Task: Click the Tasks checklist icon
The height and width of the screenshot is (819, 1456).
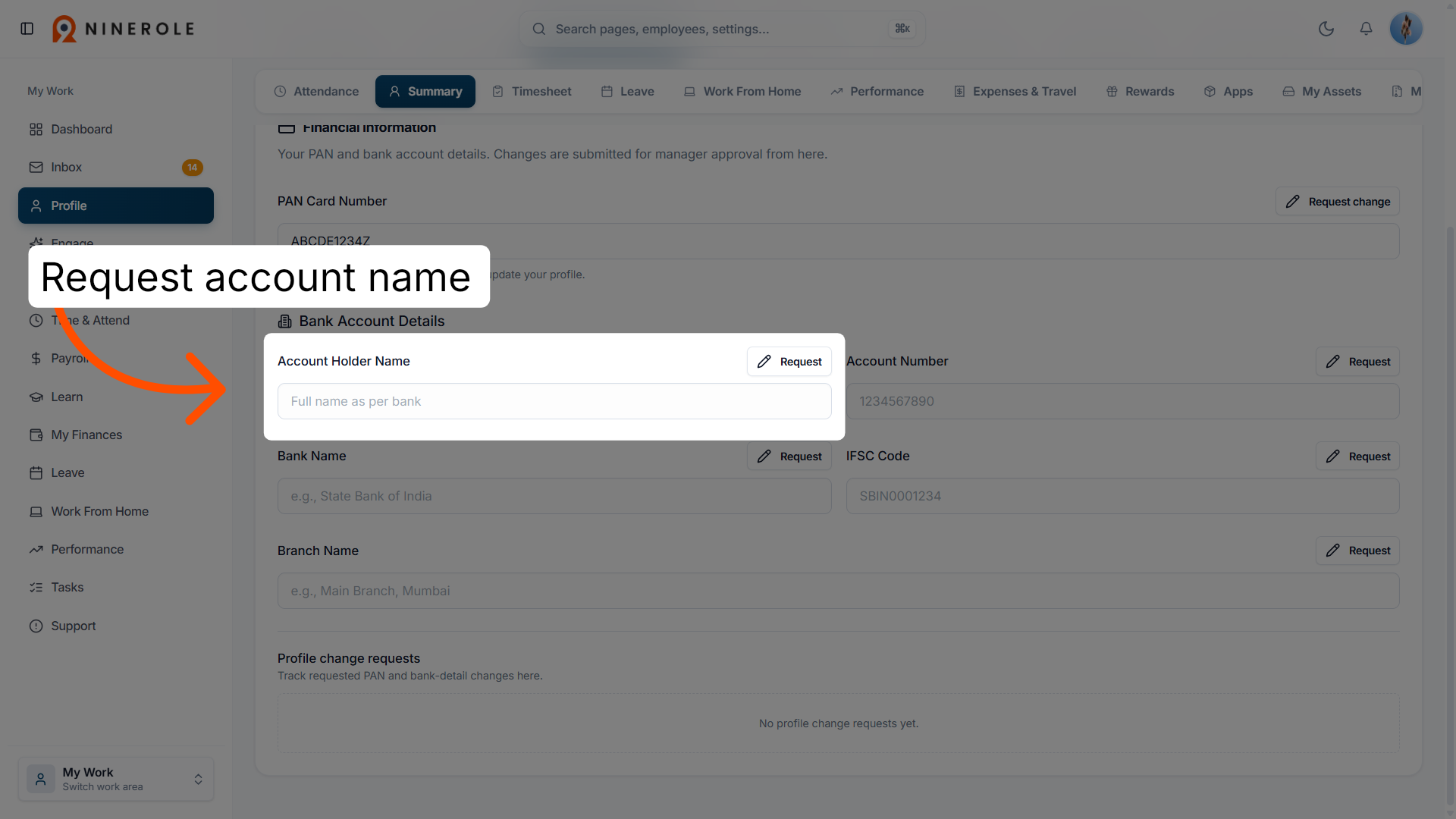Action: pyautogui.click(x=36, y=587)
